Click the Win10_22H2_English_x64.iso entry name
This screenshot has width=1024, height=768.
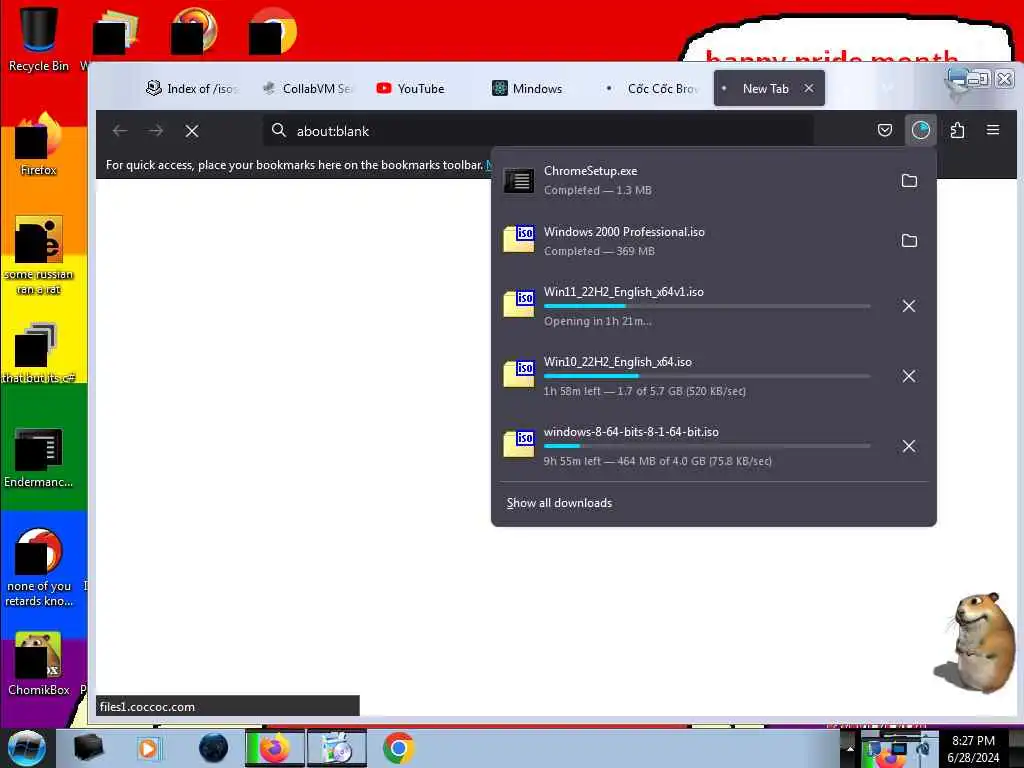pos(618,362)
